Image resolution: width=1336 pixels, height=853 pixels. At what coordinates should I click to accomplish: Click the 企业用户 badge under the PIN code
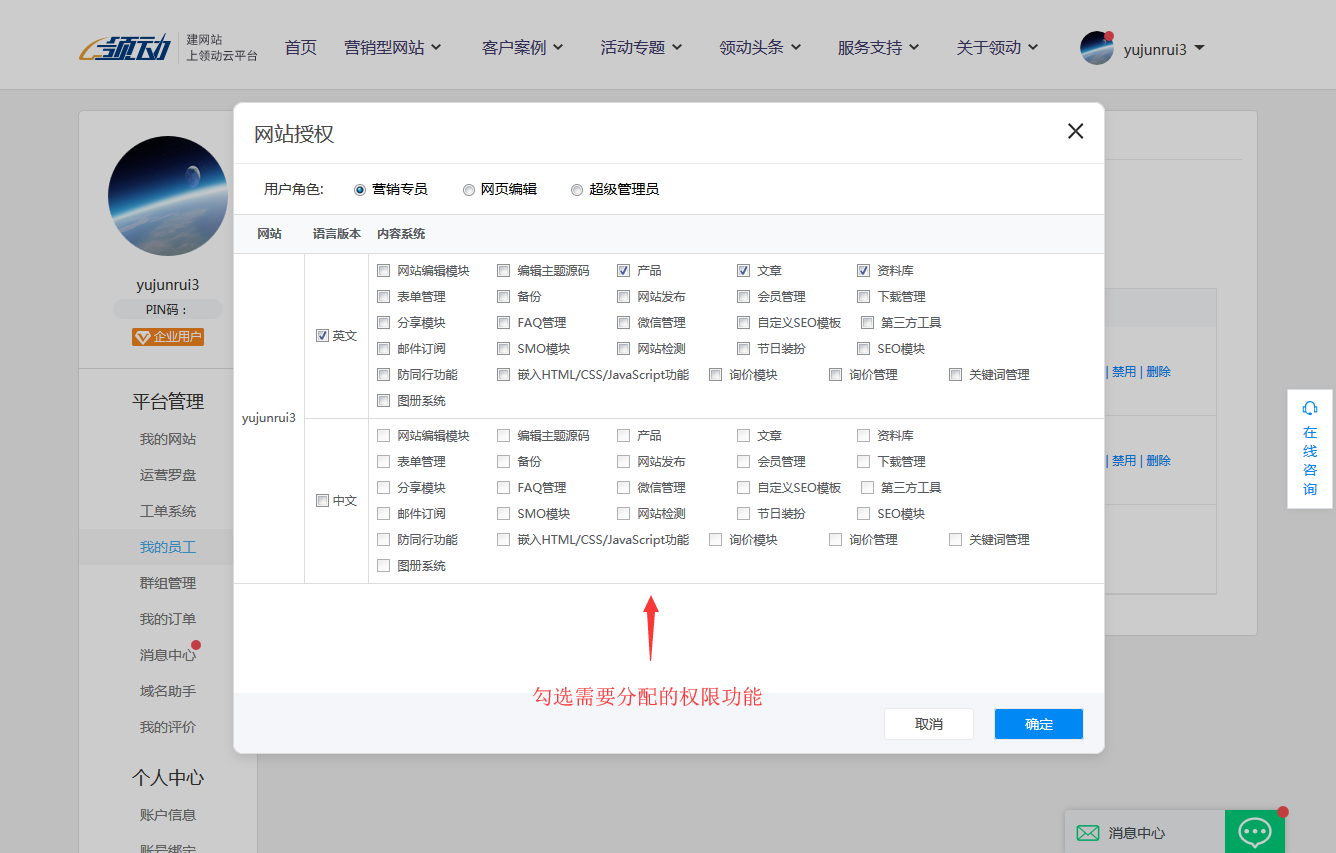click(167, 337)
